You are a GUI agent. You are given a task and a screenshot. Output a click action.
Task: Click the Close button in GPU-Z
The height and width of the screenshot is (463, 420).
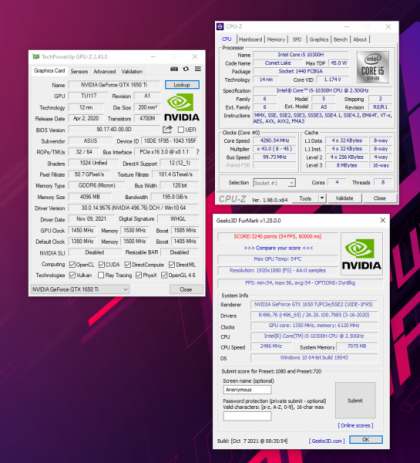(x=186, y=289)
